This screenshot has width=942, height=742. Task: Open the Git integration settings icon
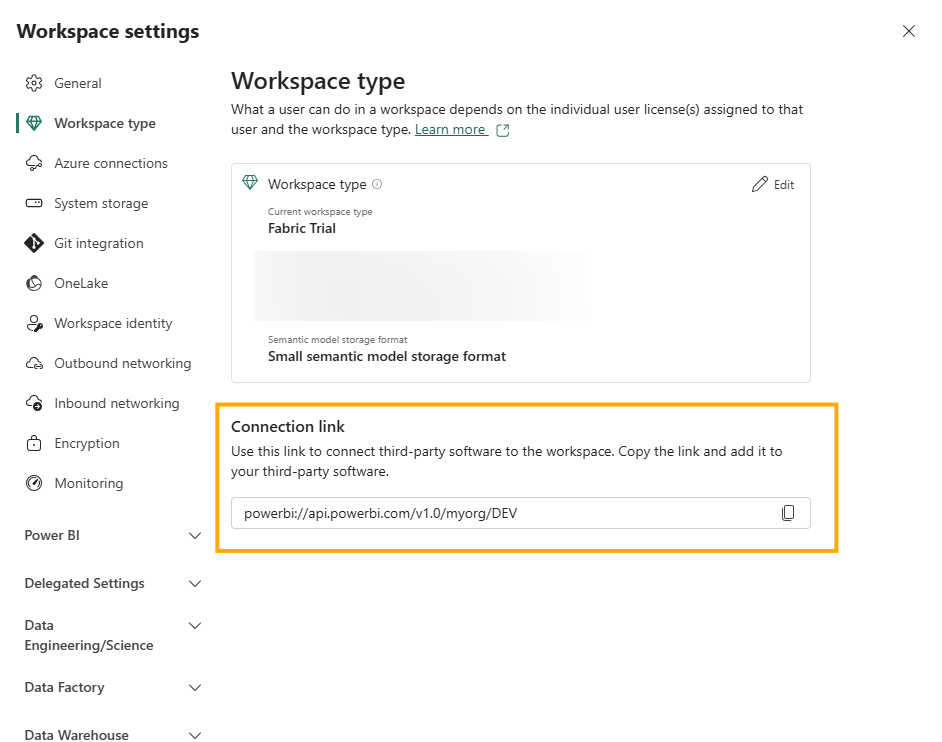coord(32,243)
